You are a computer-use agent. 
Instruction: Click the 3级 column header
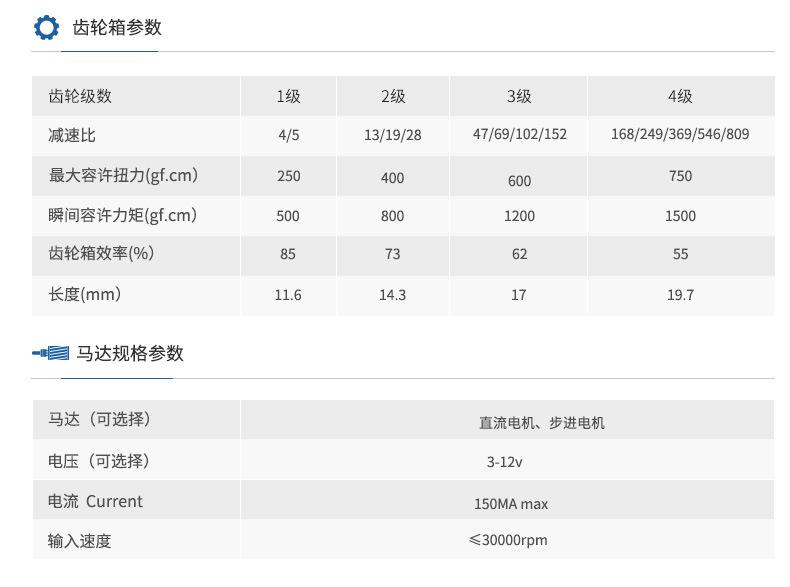coord(519,96)
